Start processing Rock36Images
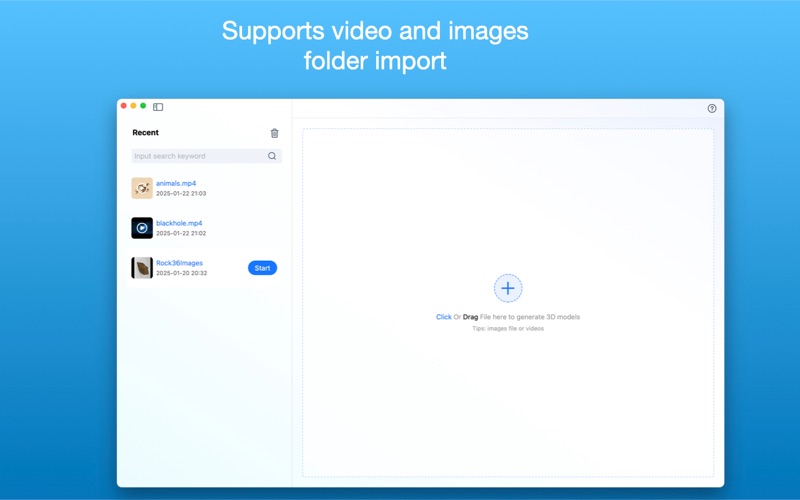The image size is (800, 500). [x=262, y=268]
